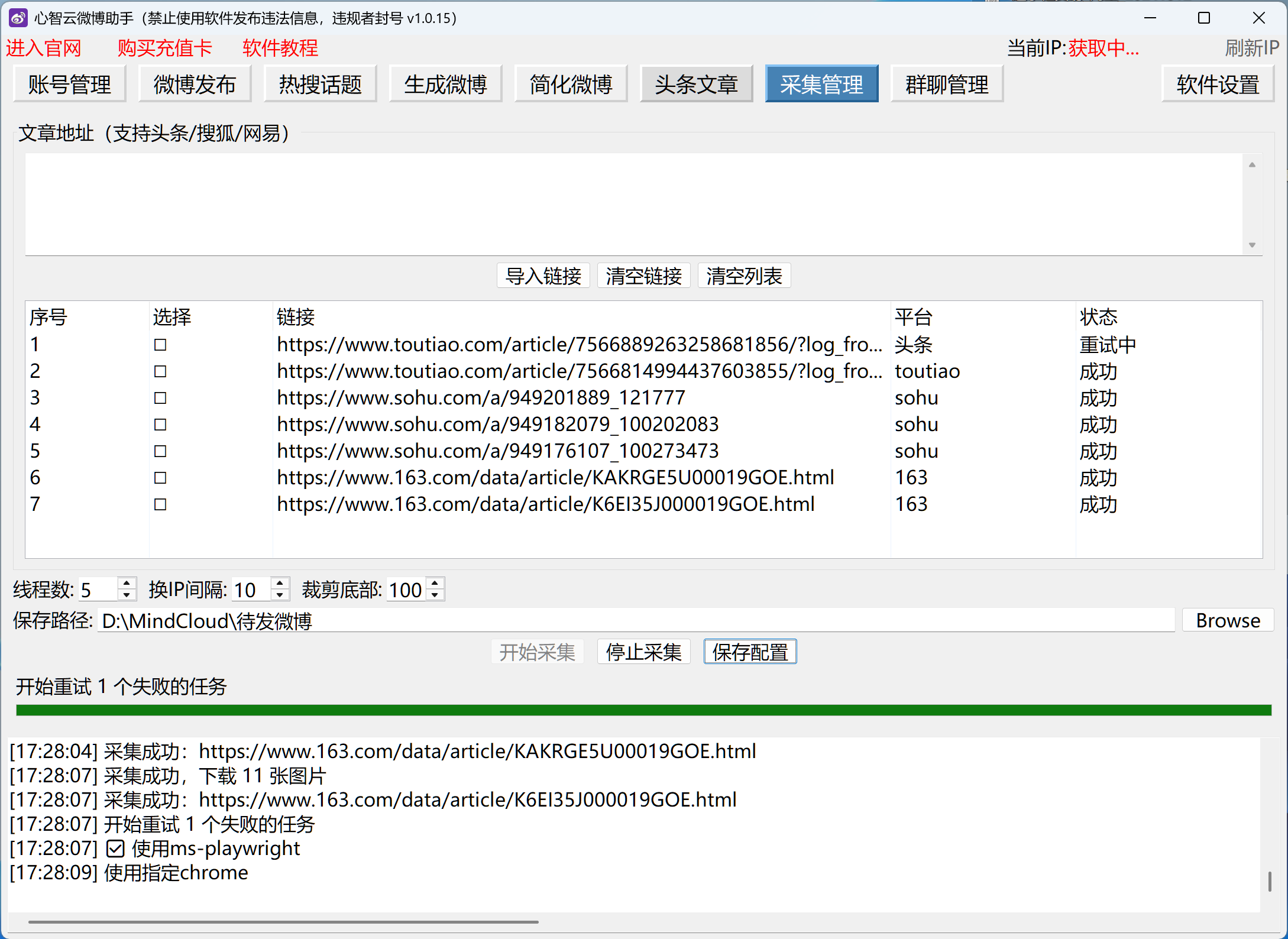The height and width of the screenshot is (939, 1288).
Task: Tick checkbox for row 1 toutiao link
Action: point(160,345)
